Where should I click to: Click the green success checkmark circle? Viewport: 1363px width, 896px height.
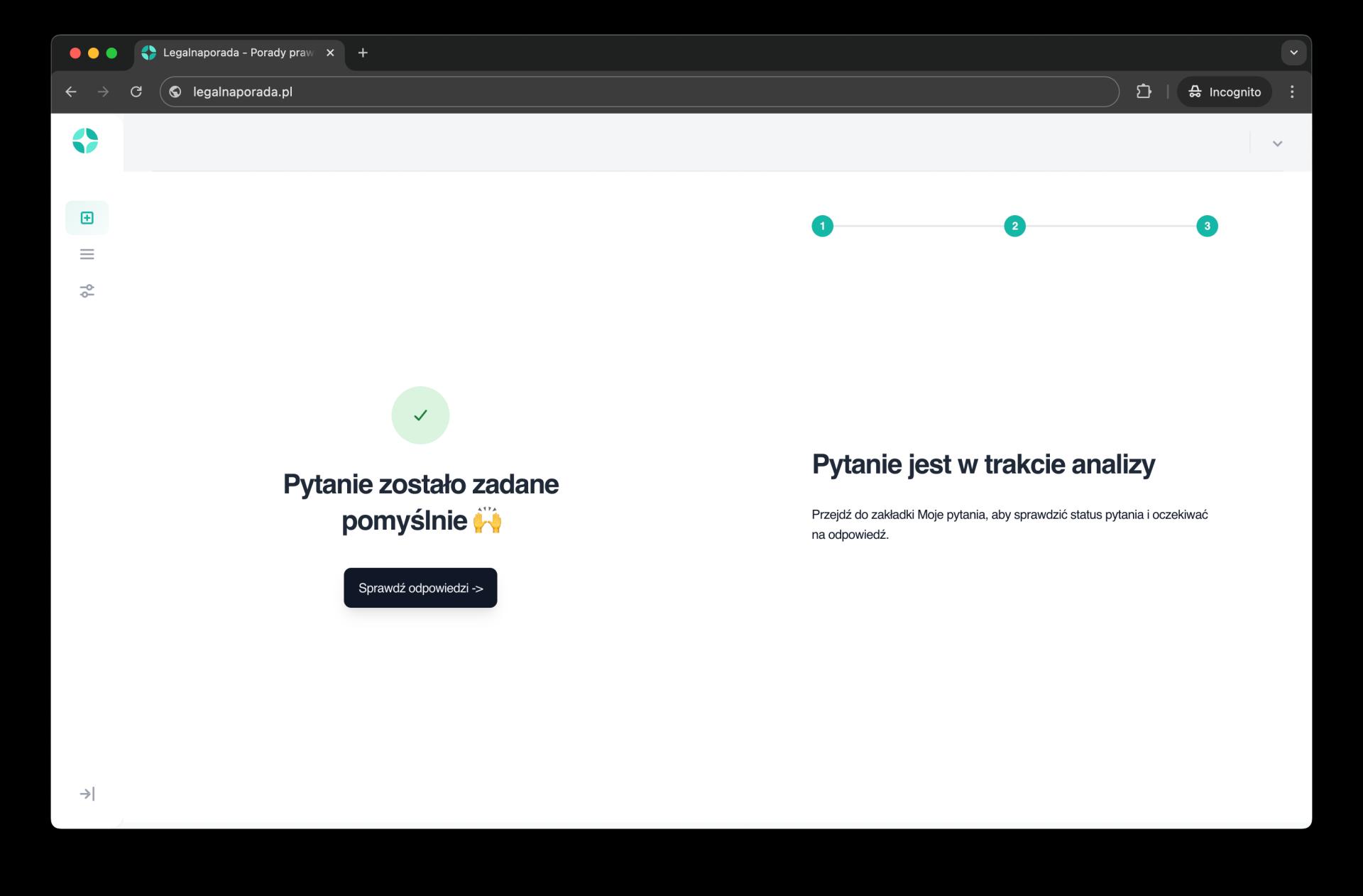(x=420, y=415)
